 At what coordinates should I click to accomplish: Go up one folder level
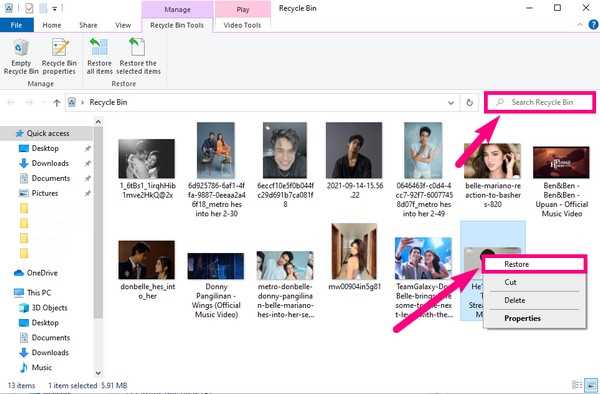point(57,103)
